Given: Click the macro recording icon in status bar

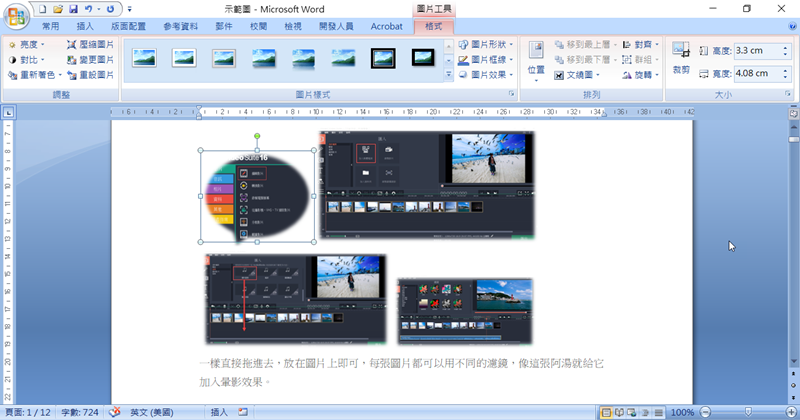Looking at the screenshot, I should tap(243, 412).
